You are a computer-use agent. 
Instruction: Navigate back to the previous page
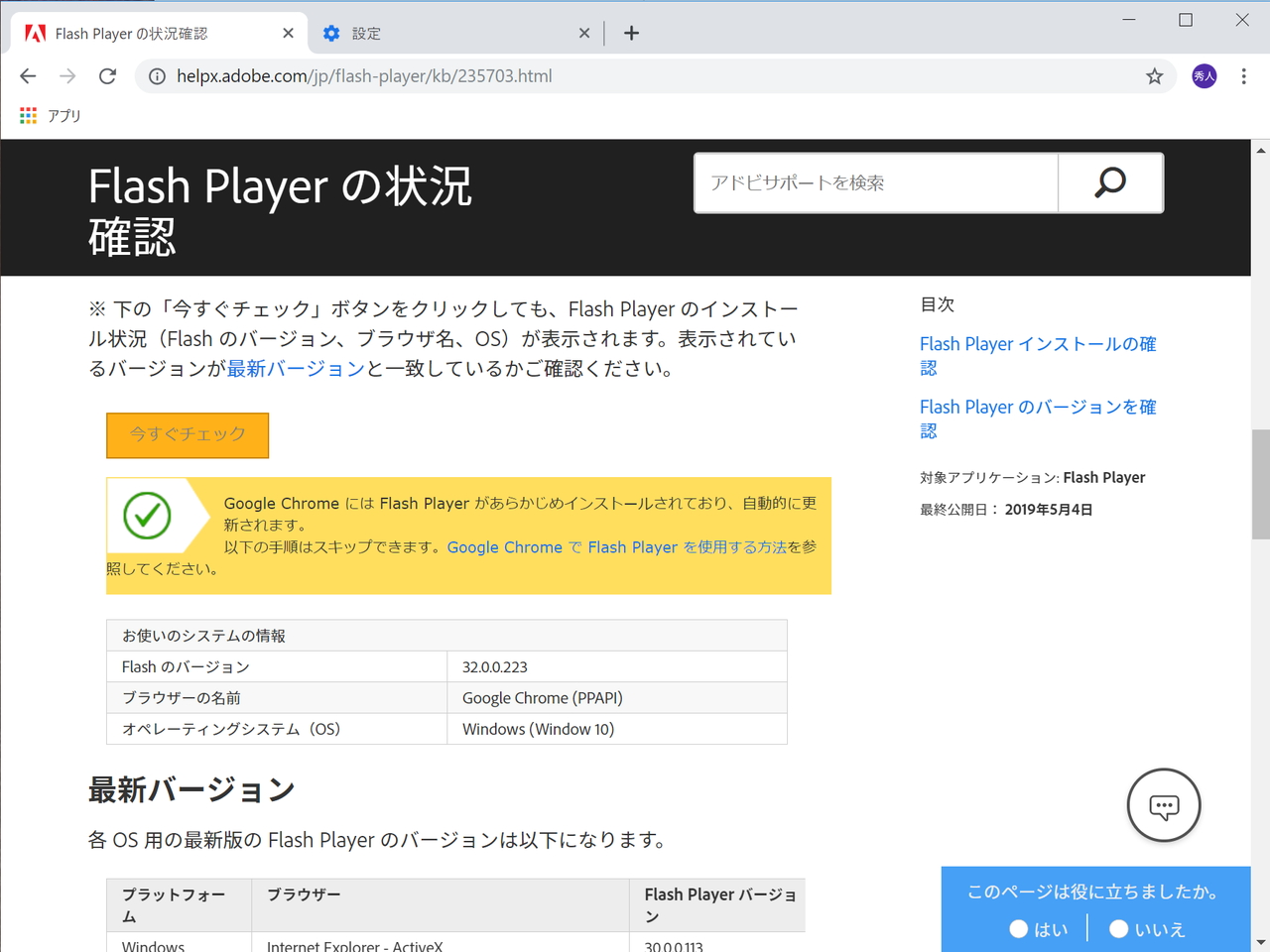(27, 75)
